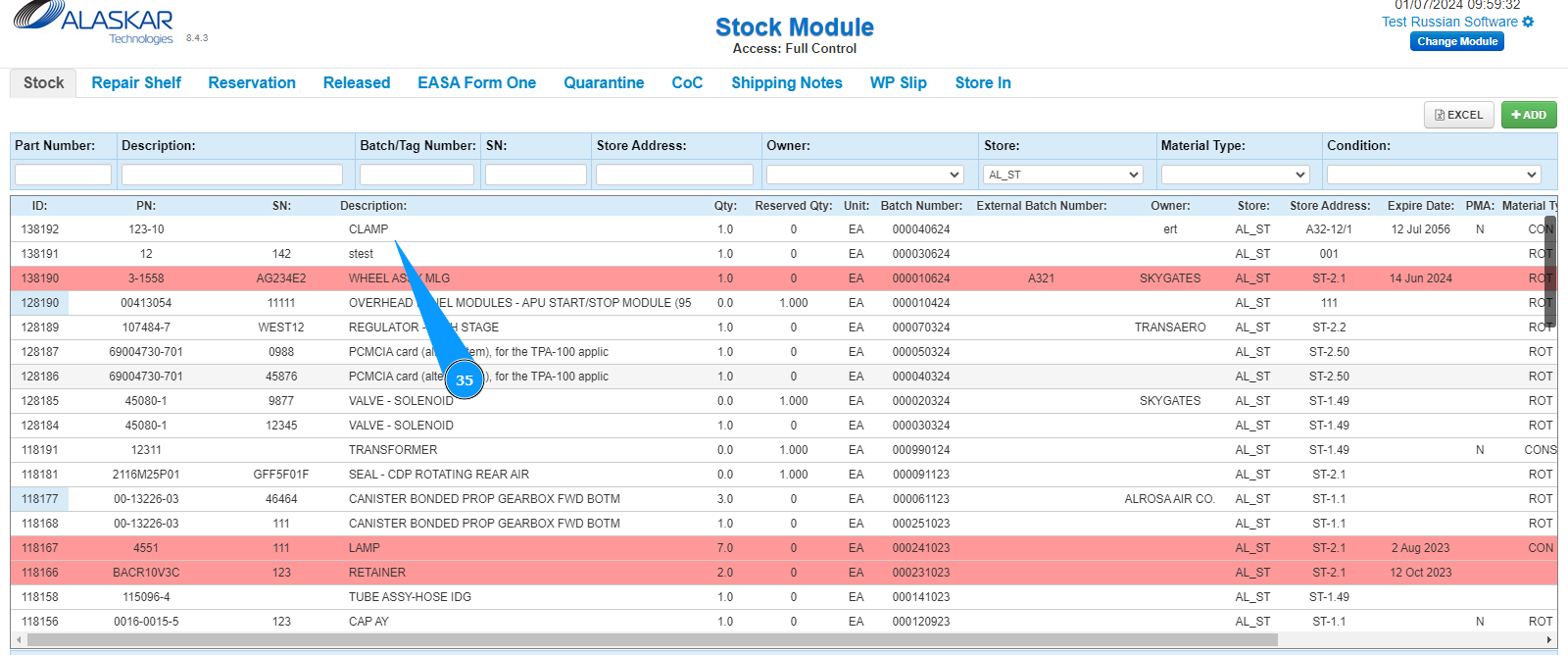Click the Alaskar Technologies logo
Viewport: 1568px width, 655px height.
[94, 24]
